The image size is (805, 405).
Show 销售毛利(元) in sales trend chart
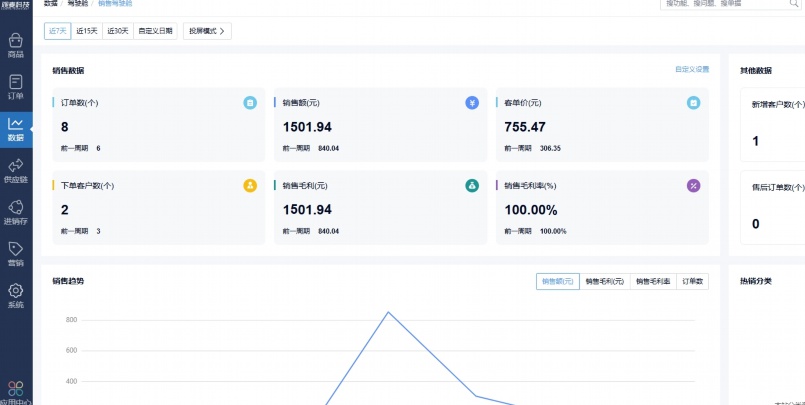coord(604,281)
